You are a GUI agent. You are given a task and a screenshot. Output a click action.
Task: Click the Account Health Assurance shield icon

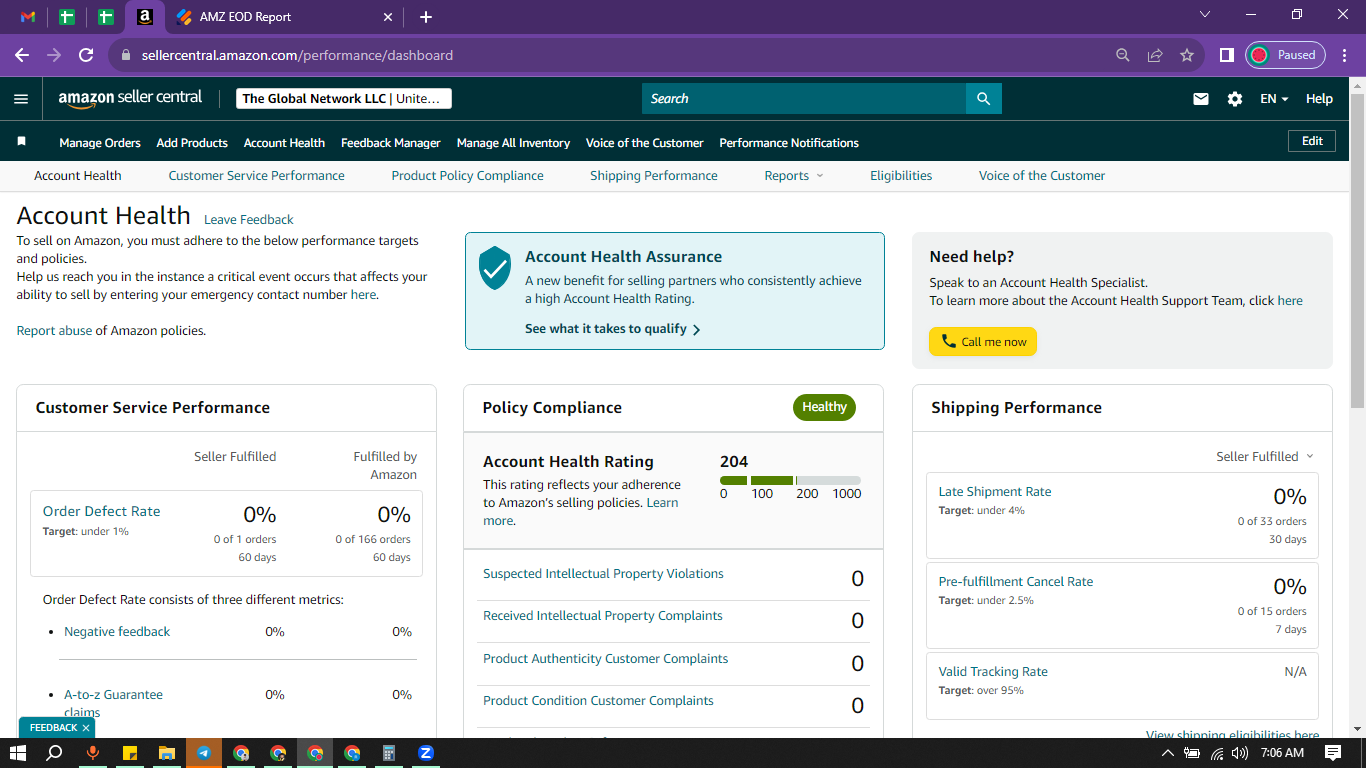[495, 268]
